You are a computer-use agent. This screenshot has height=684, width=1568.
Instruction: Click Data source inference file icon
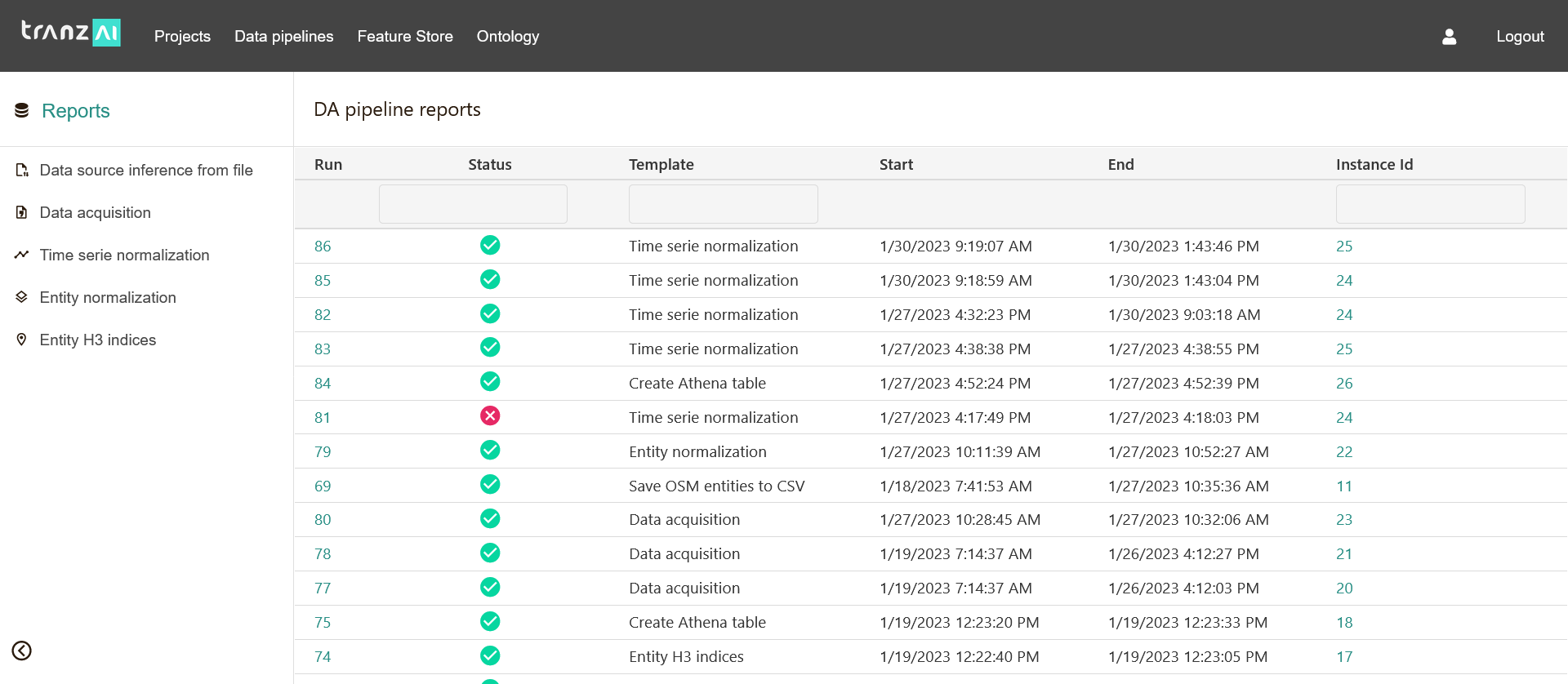(22, 170)
